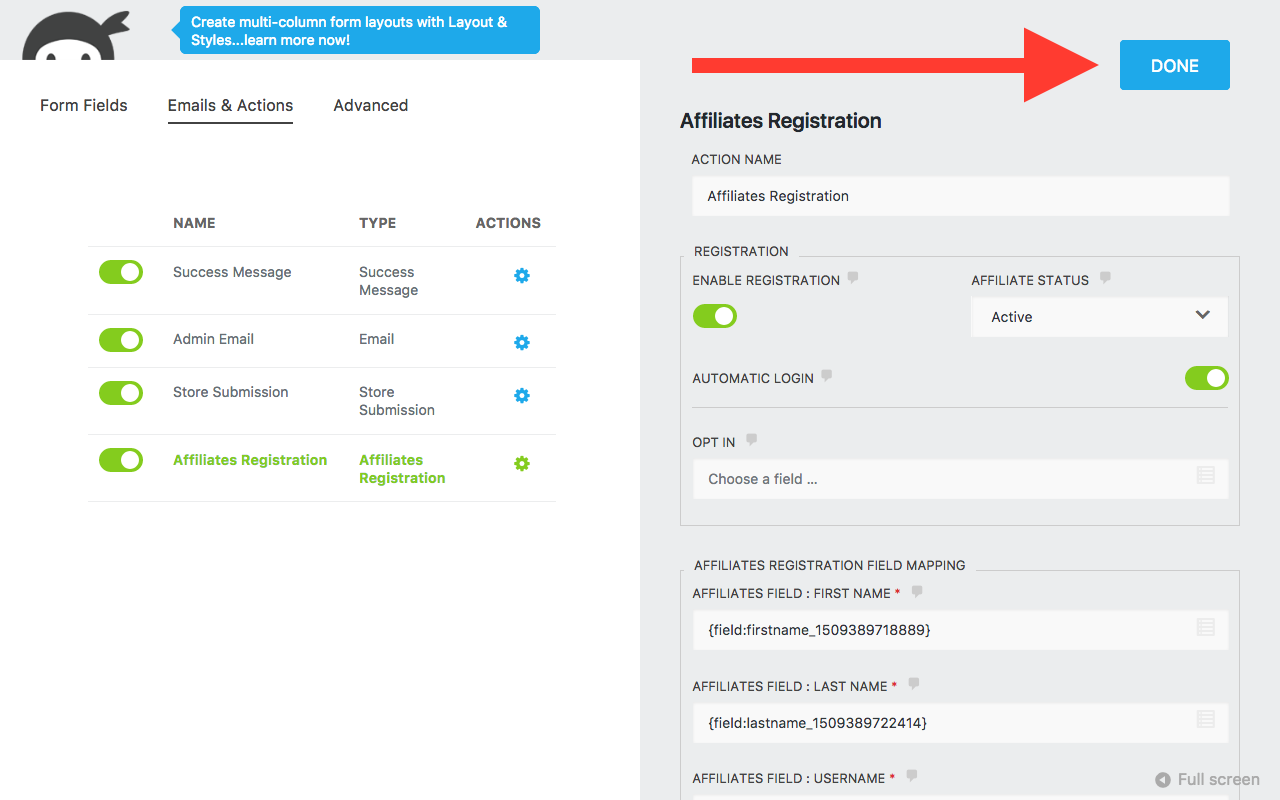Select the Emails & Actions tab
This screenshot has width=1280, height=800.
click(x=231, y=105)
